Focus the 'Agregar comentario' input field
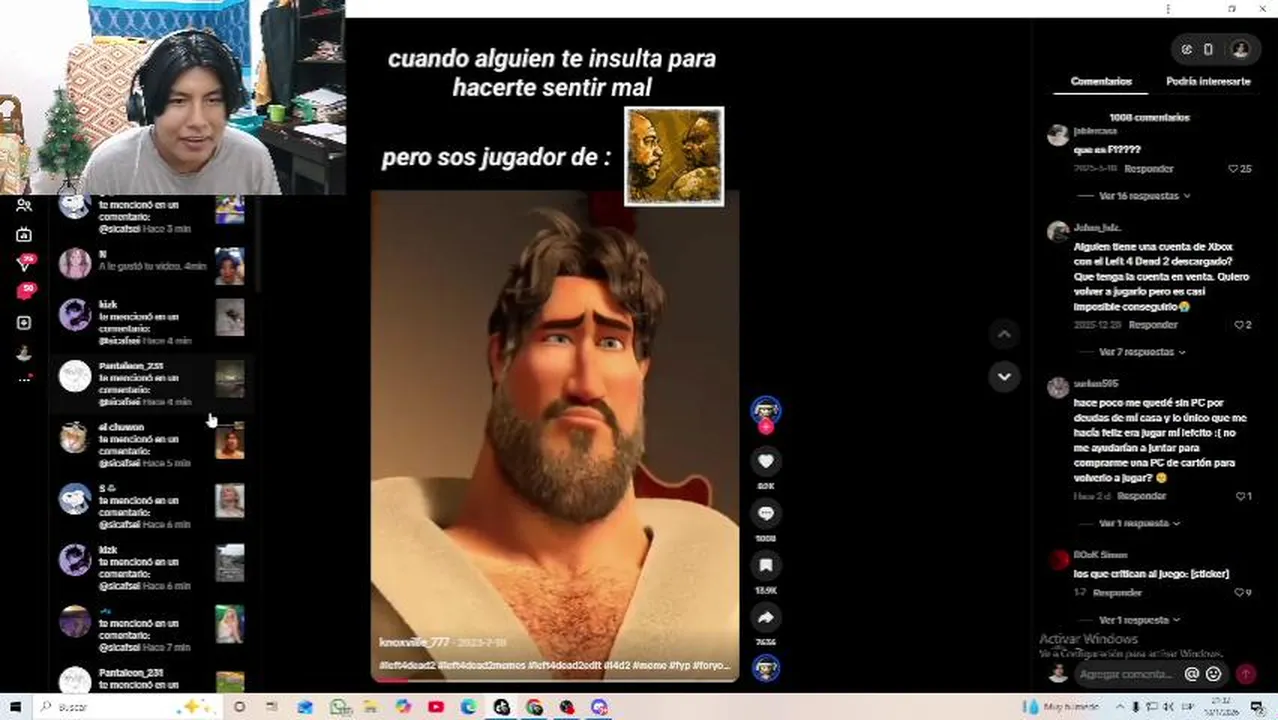 (x=1126, y=674)
